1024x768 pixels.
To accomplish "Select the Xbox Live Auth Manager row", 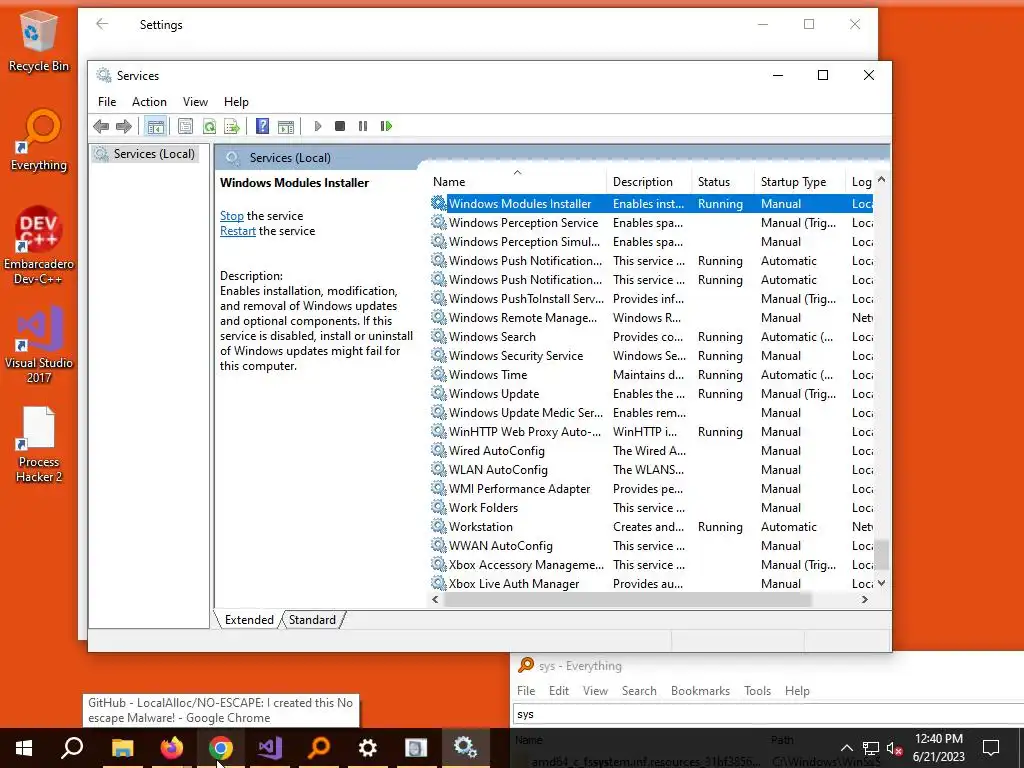I will coord(651,583).
